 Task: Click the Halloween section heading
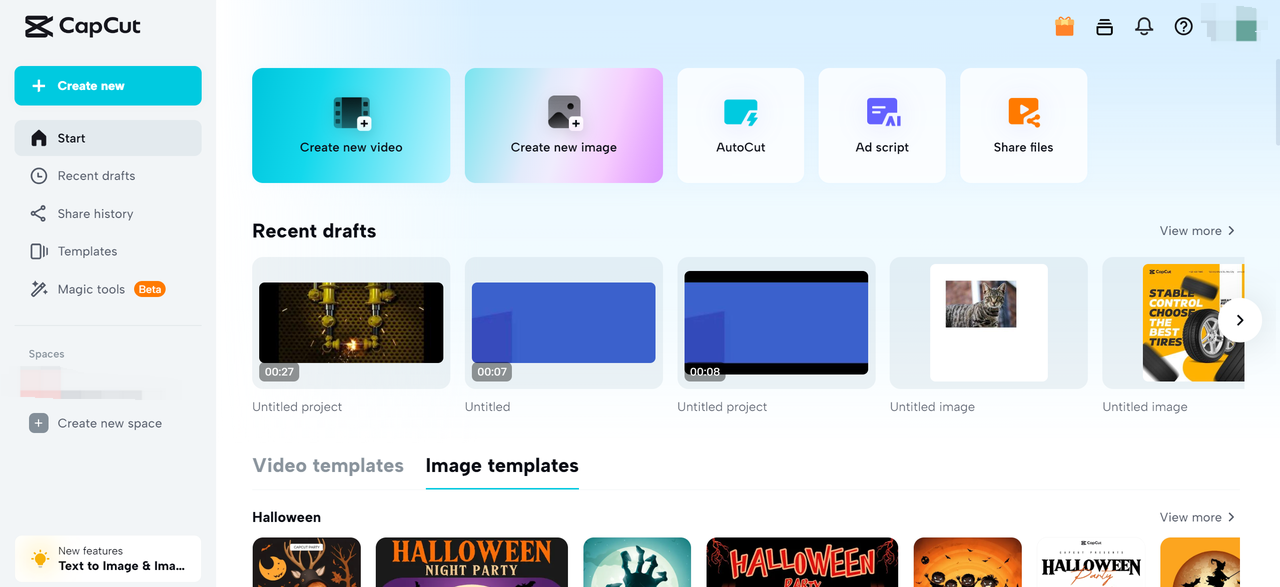[x=287, y=518]
